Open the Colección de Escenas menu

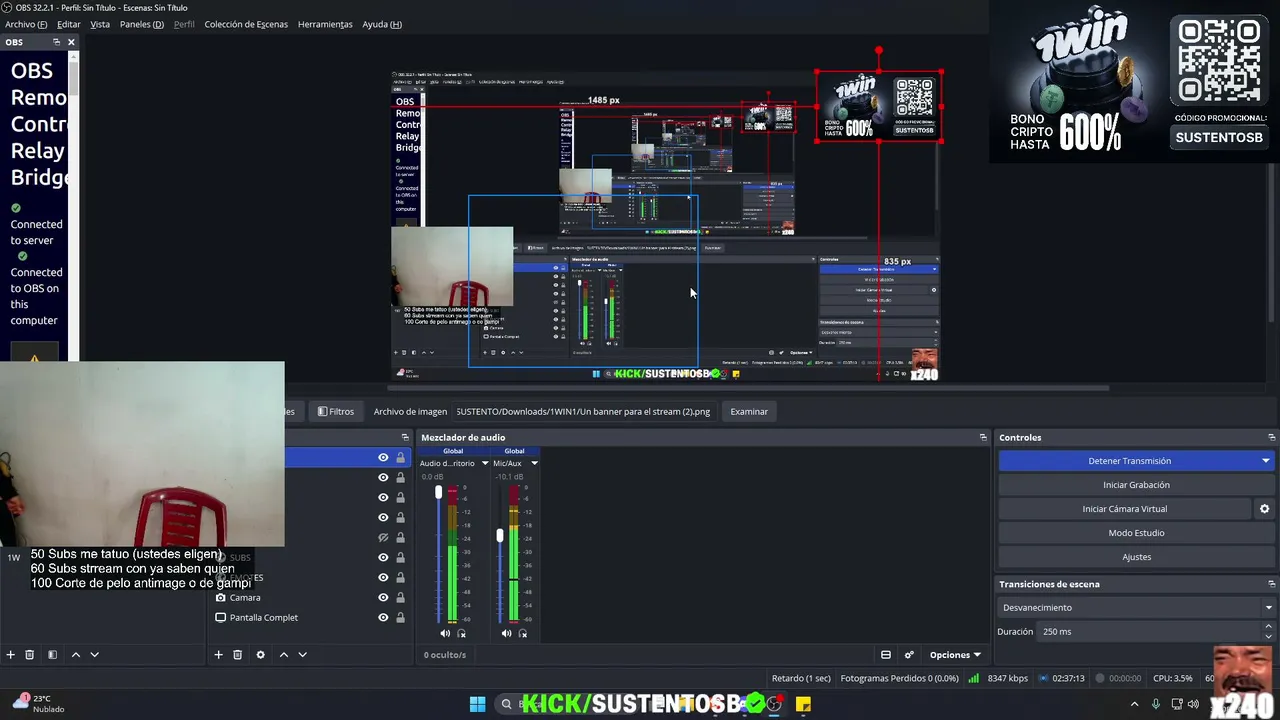tap(246, 24)
